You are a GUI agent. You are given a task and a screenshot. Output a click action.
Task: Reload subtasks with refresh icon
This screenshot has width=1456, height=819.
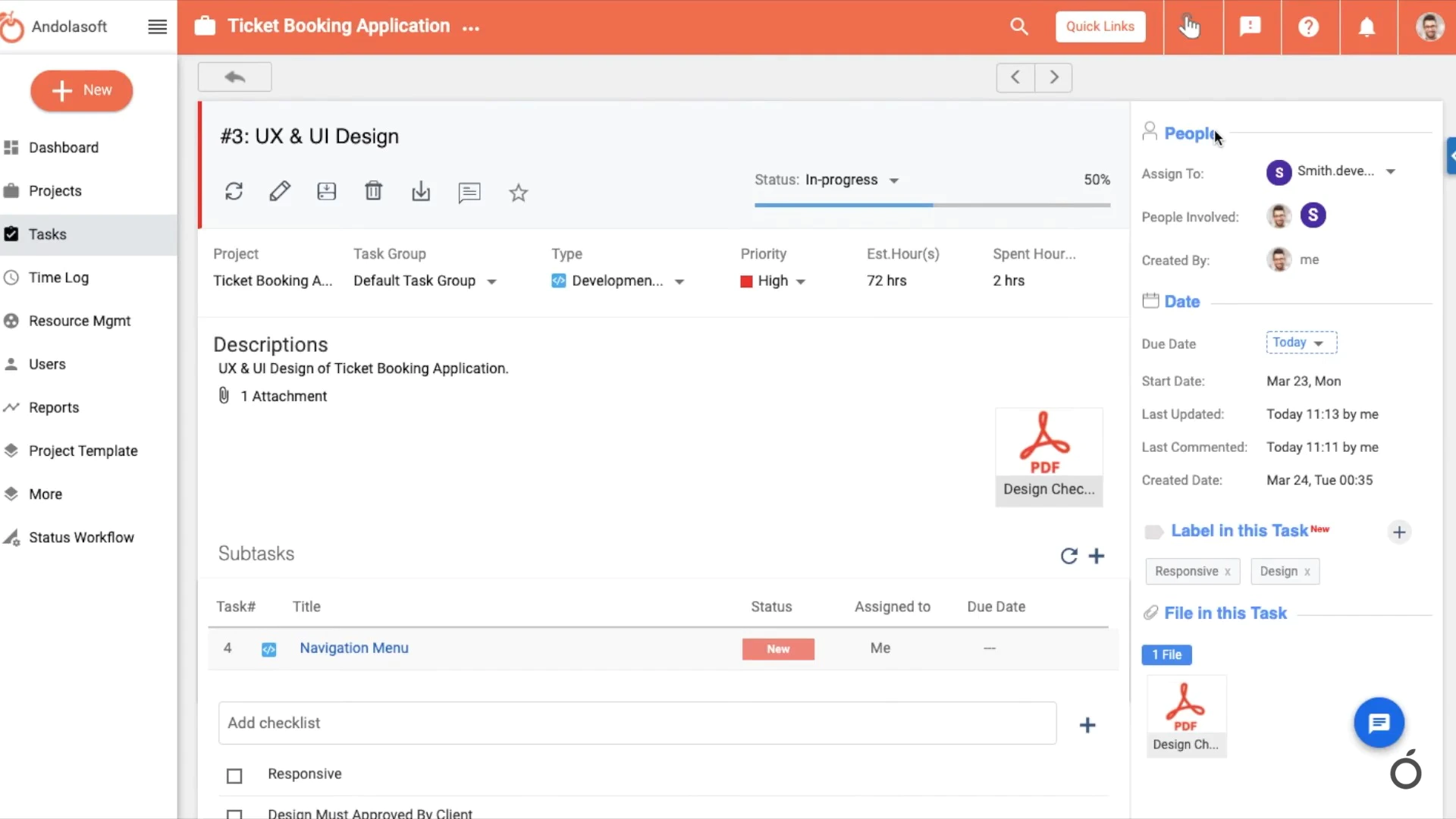point(1068,556)
